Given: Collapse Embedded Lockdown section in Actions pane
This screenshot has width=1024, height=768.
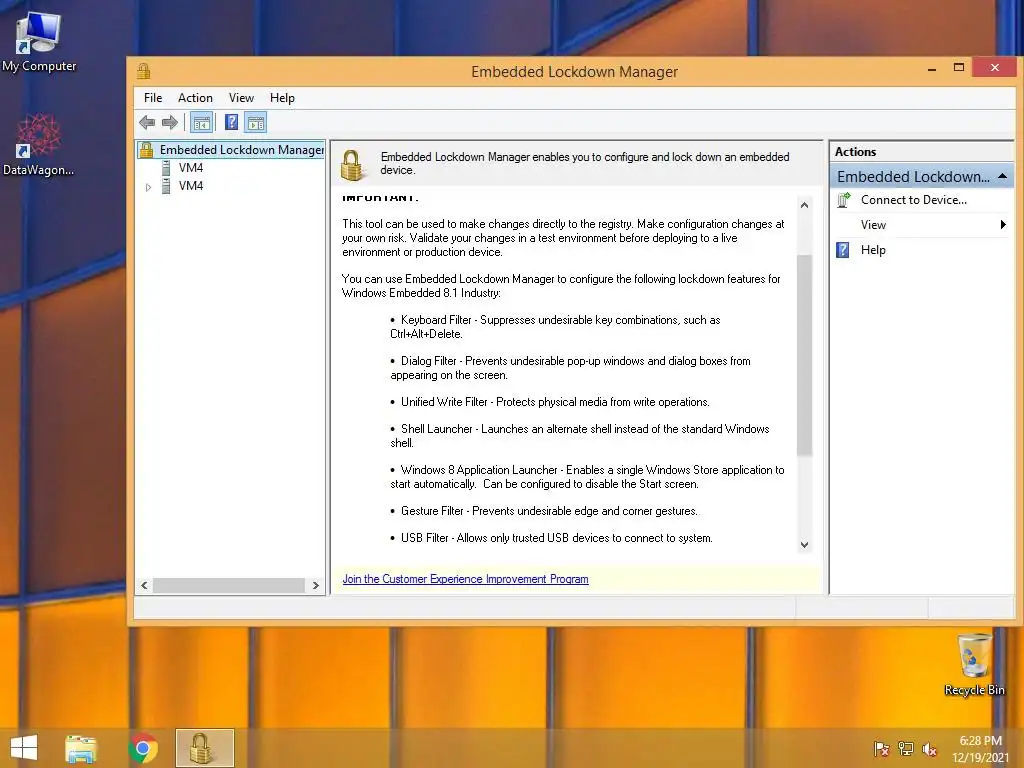Looking at the screenshot, I should [1002, 176].
